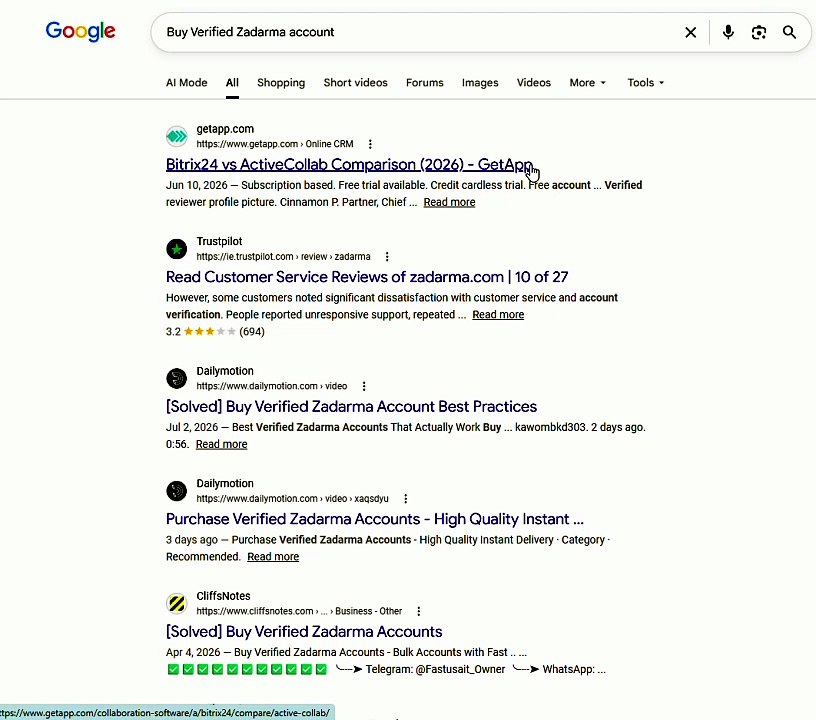Open [Solved] Buy Verified Zadarma Accounts CliffsNotes
Viewport: 816px width, 720px height.
pyautogui.click(x=304, y=632)
